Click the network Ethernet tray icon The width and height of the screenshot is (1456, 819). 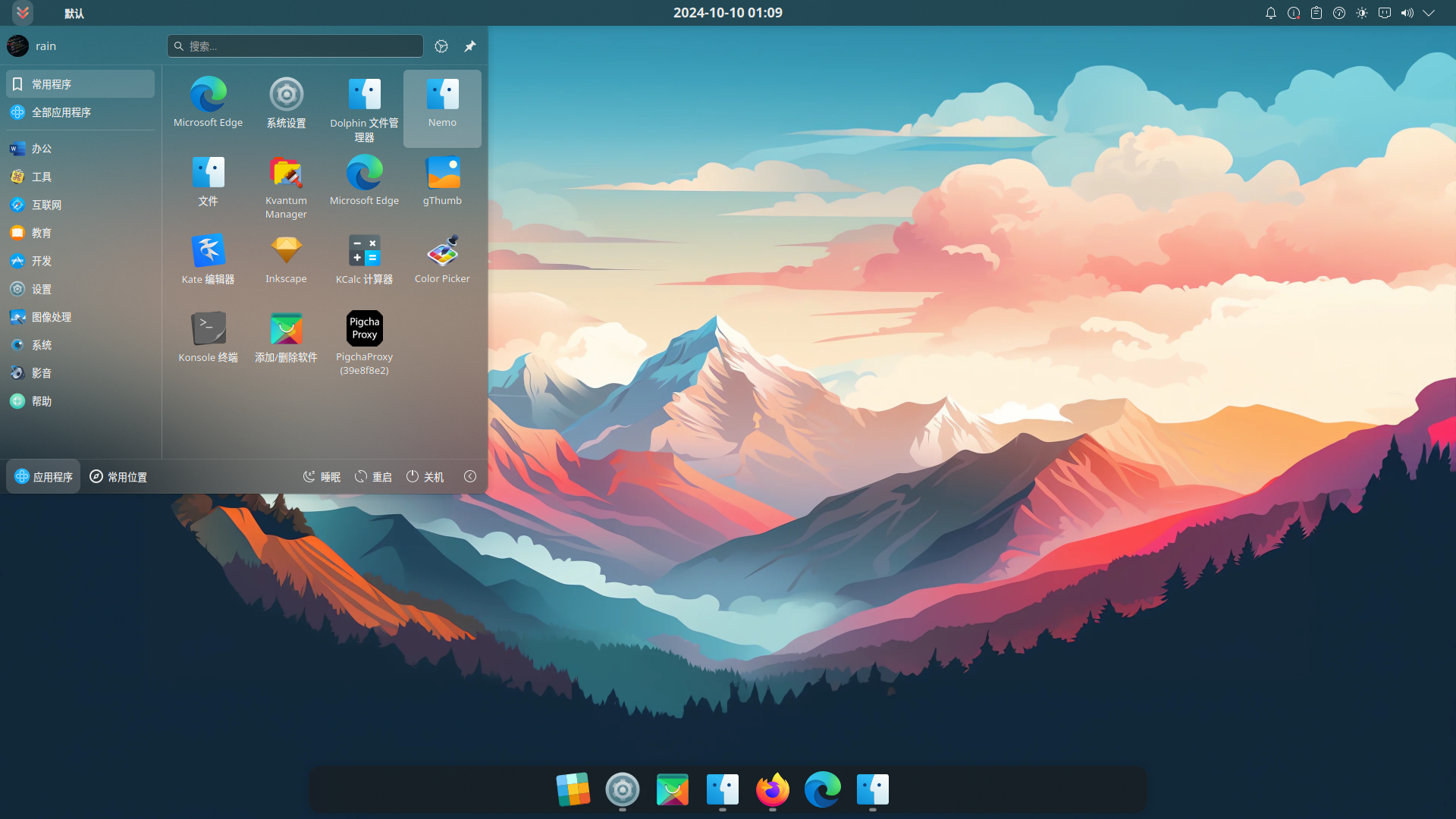[x=1385, y=13]
